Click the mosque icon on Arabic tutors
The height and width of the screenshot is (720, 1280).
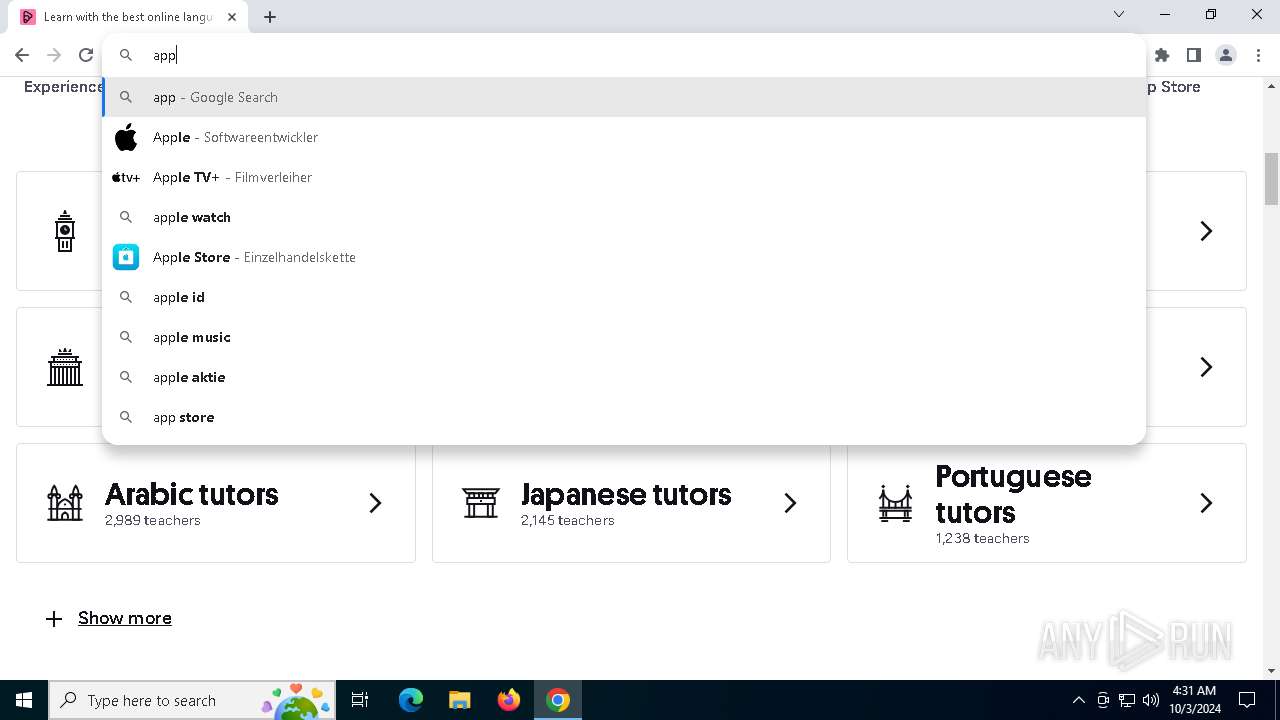tap(65, 503)
